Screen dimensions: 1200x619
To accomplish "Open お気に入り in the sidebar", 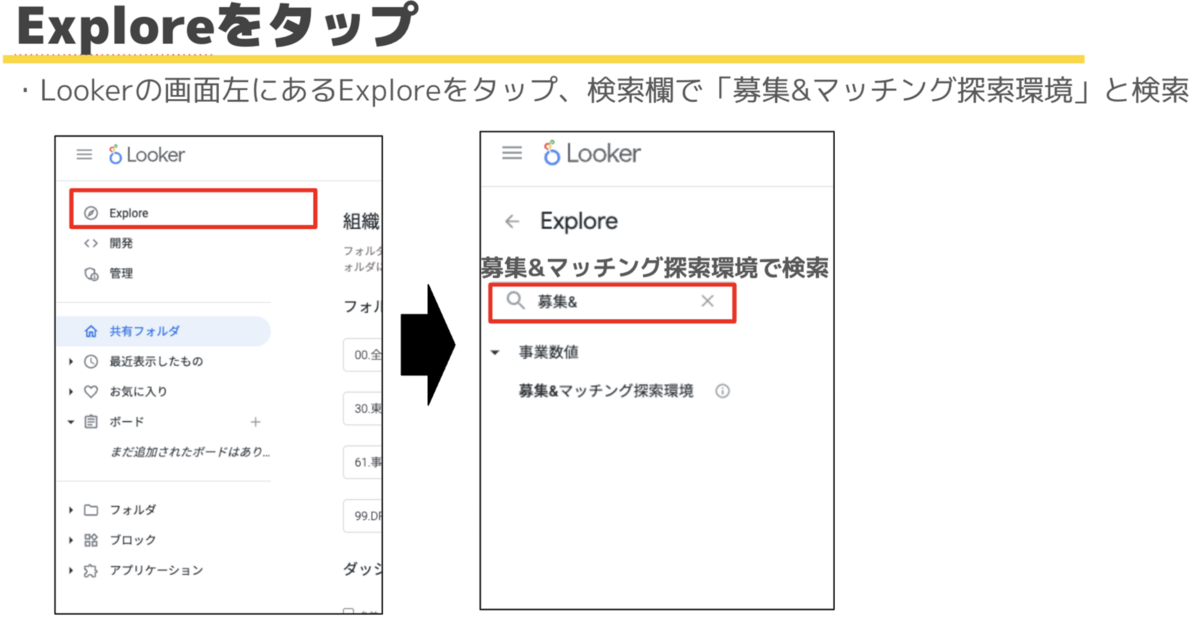I will point(138,391).
